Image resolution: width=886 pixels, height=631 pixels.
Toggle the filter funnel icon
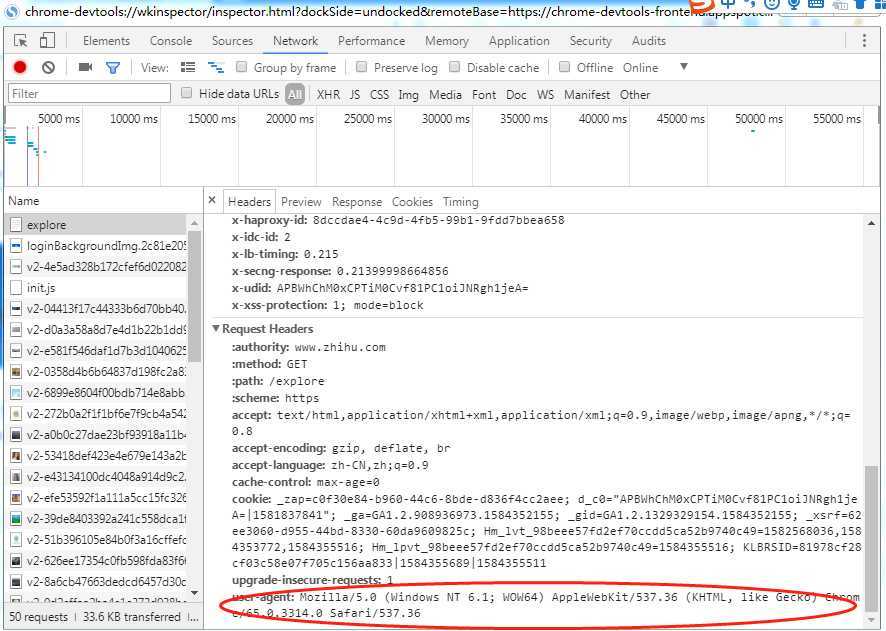tap(113, 68)
